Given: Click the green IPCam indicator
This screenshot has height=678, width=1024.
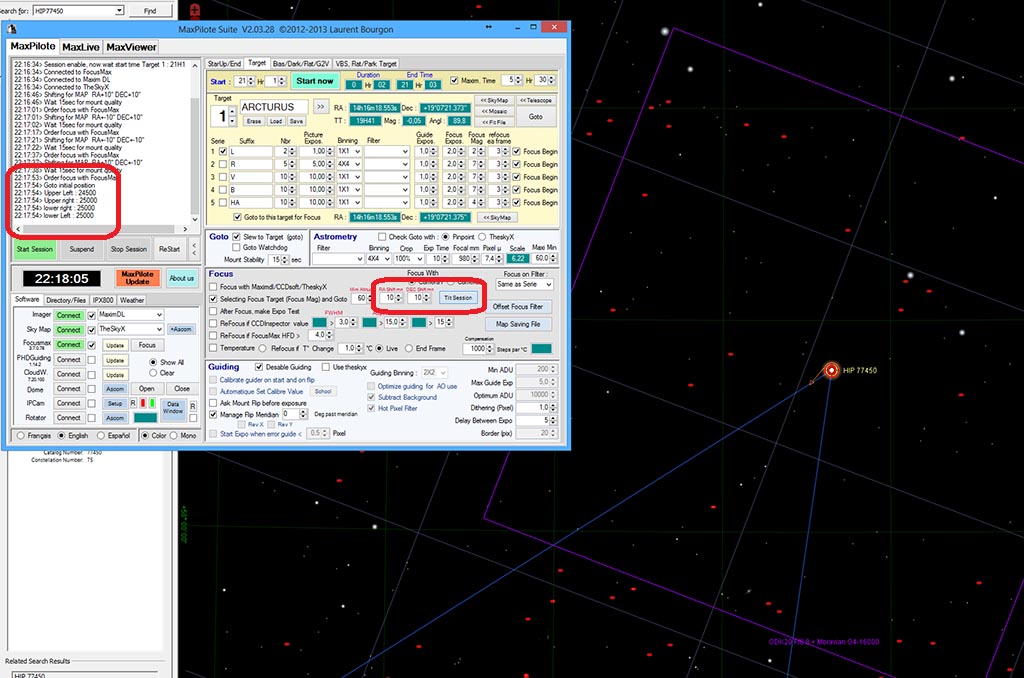Looking at the screenshot, I should point(152,403).
